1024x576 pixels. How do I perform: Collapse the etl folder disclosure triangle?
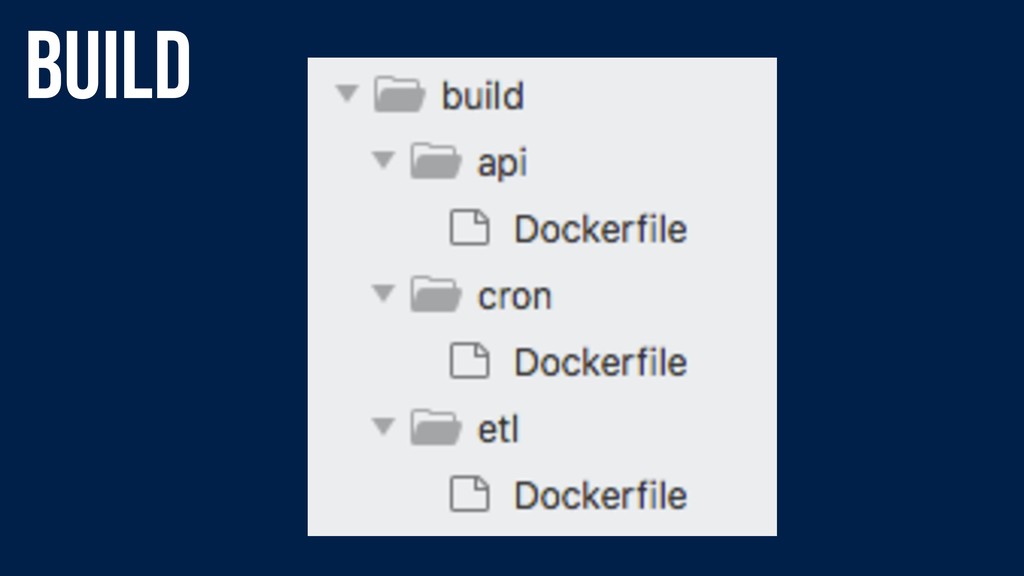[383, 427]
